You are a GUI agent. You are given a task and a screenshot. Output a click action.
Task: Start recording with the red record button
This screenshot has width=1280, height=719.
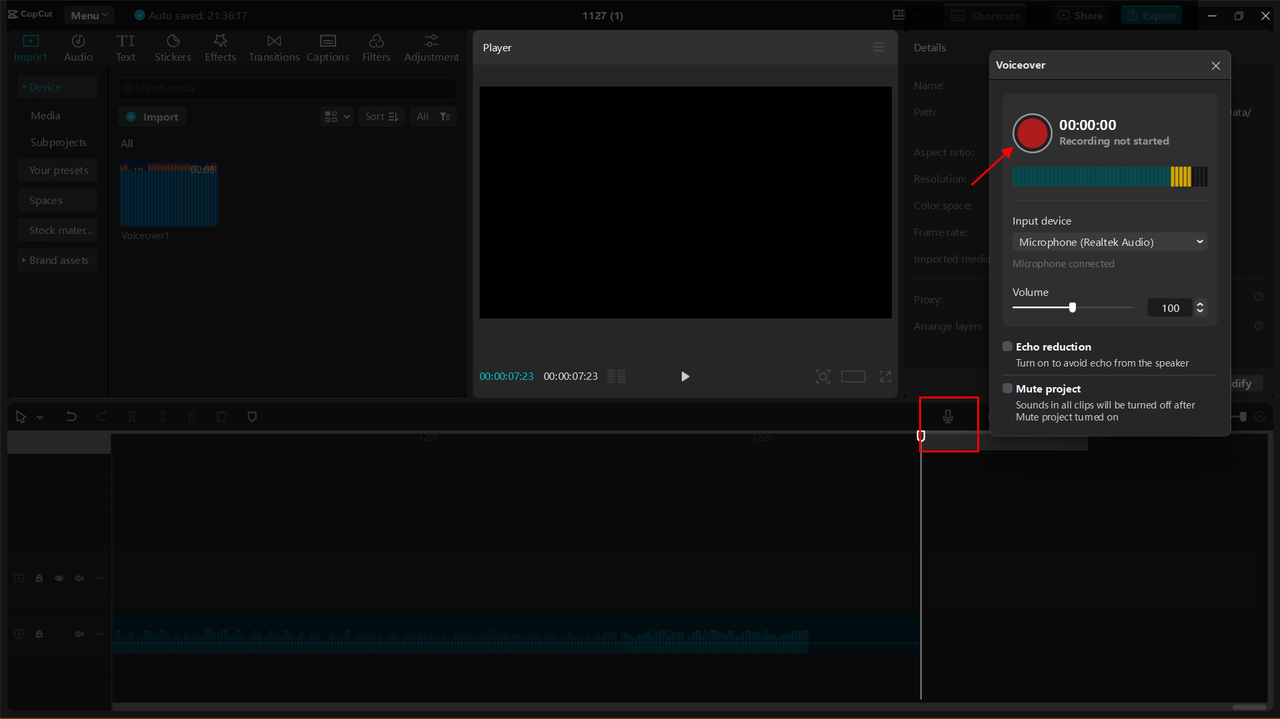pyautogui.click(x=1032, y=133)
